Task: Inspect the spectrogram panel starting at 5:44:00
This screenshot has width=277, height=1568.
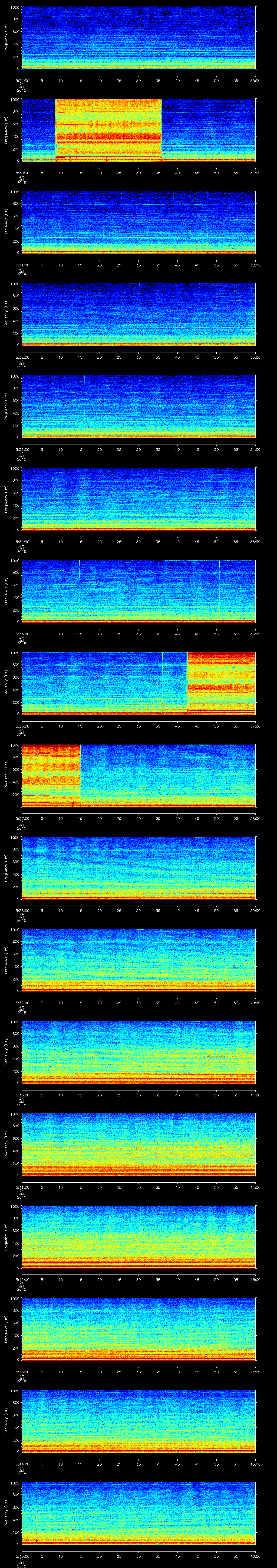Action: 138,1421
